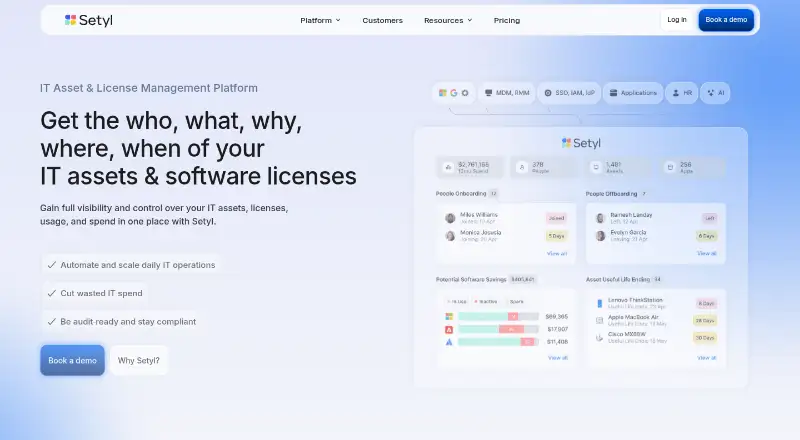Expand the Resources dropdown menu
The width and height of the screenshot is (800, 440).
click(448, 20)
